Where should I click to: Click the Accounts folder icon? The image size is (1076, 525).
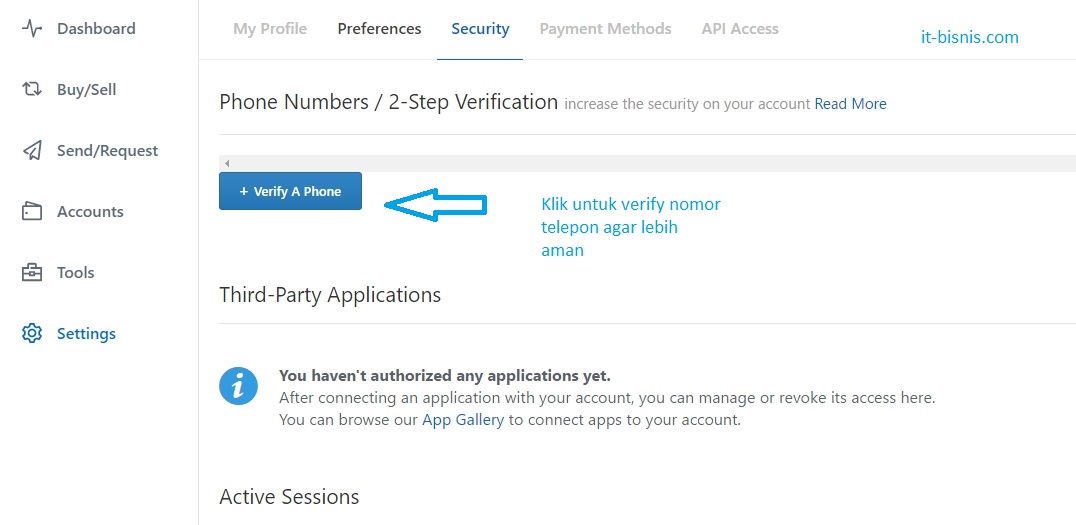(x=32, y=212)
